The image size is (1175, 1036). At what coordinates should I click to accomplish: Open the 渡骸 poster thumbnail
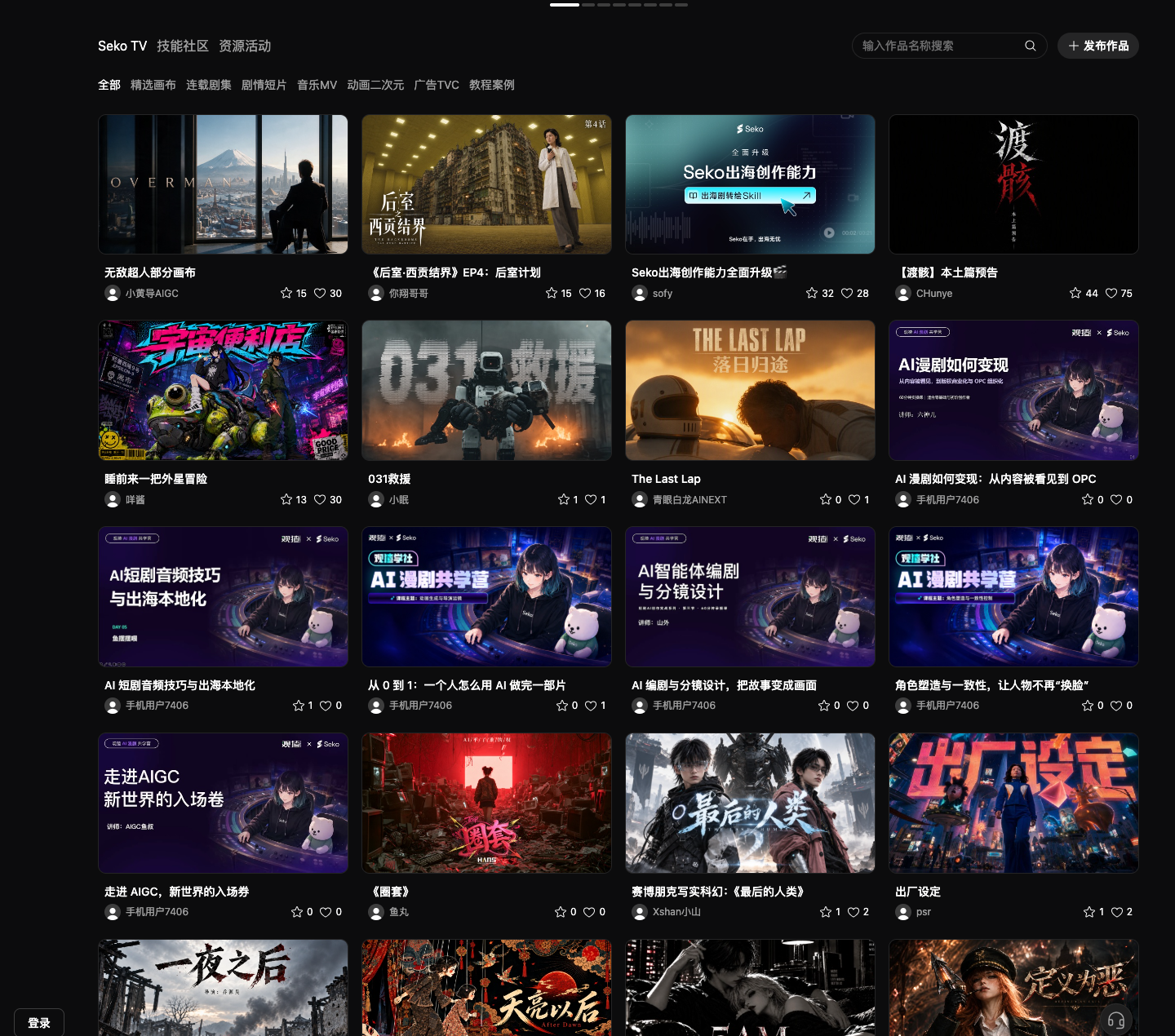pos(1013,184)
